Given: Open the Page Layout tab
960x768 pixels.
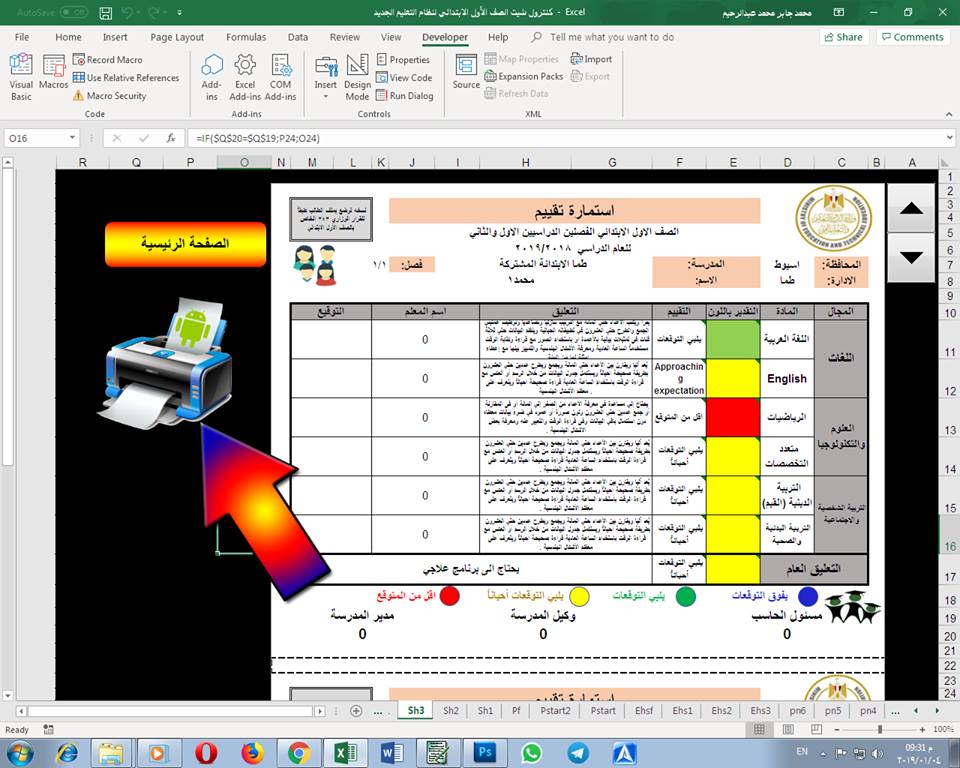Looking at the screenshot, I should pyautogui.click(x=177, y=37).
